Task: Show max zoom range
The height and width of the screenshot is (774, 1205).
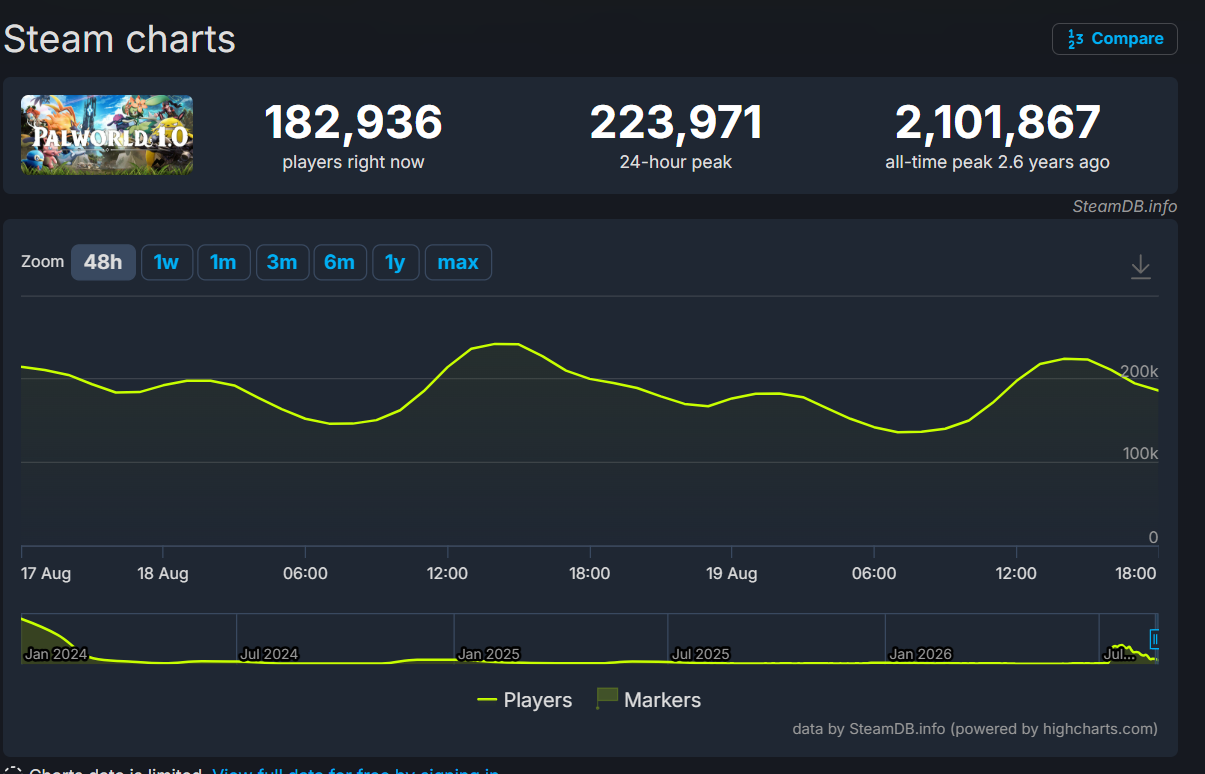Action: 458,263
